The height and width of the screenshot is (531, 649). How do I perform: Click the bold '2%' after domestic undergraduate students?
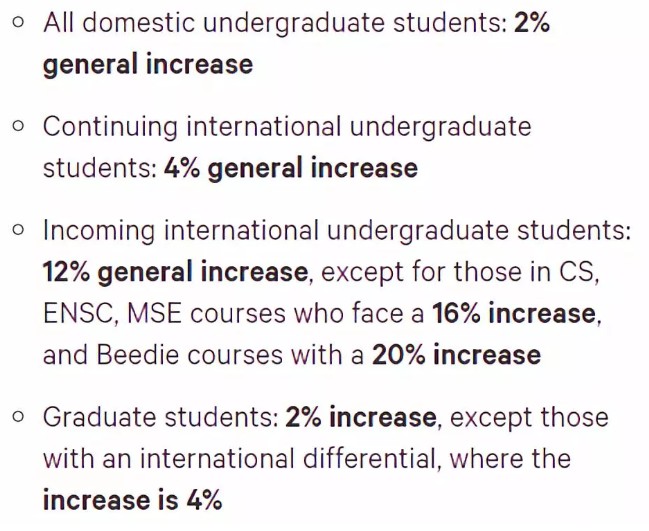tap(532, 22)
